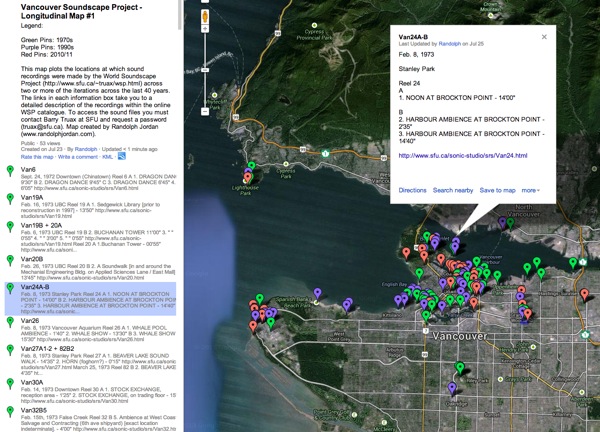Expand the more dropdown in info window

pos(530,190)
